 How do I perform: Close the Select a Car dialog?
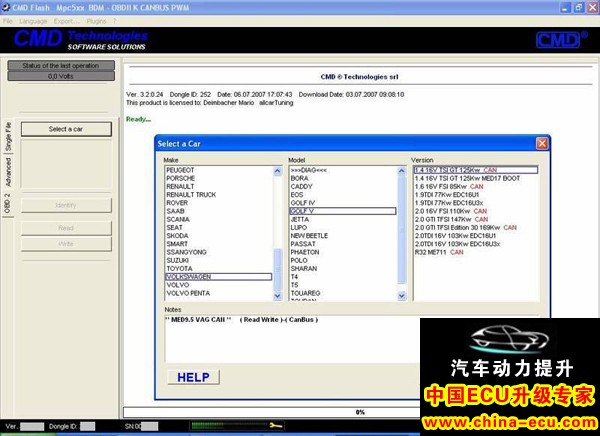pos(542,144)
